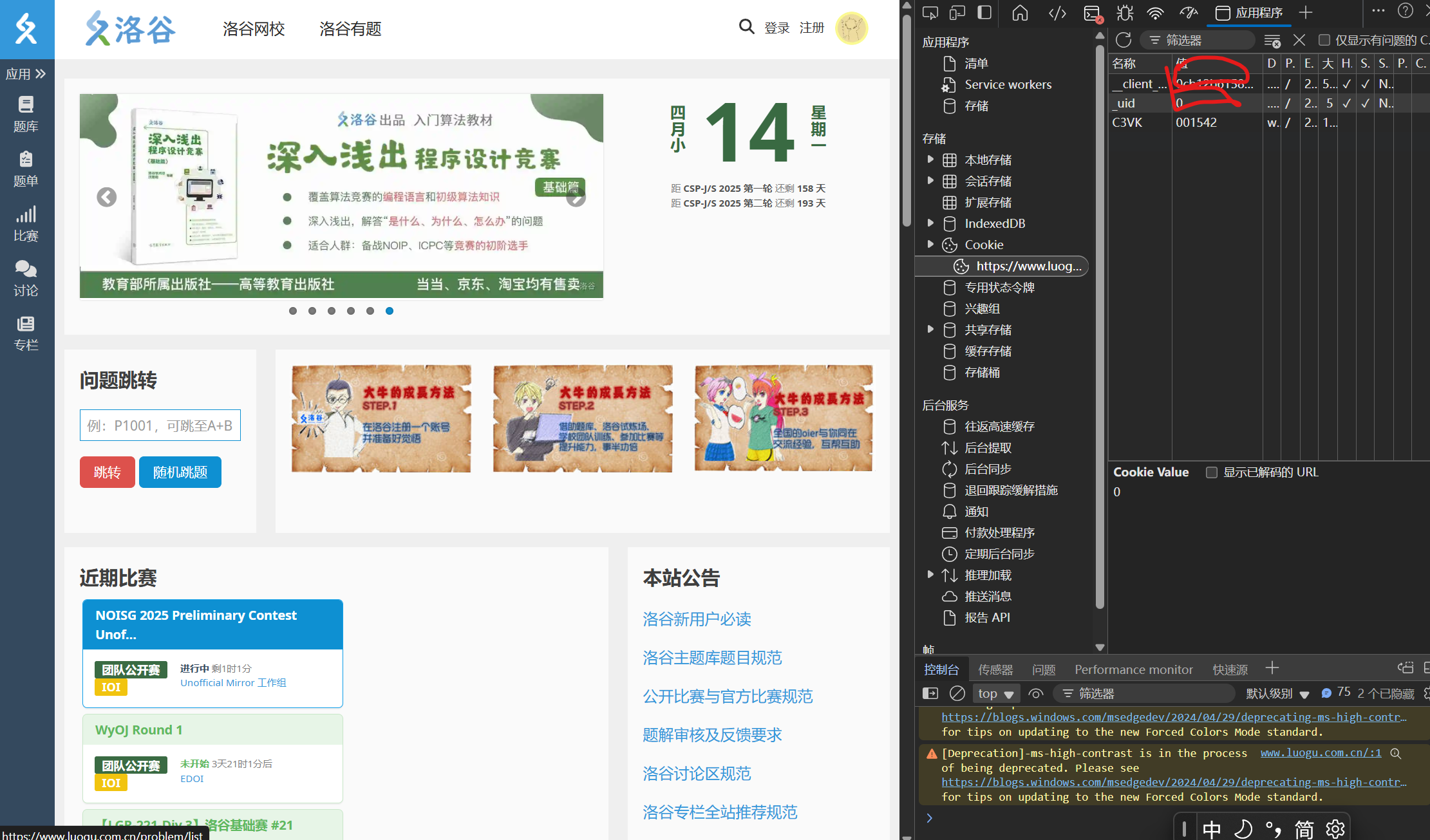The image size is (1430, 840).
Task: Clear the console with the ban icon
Action: pos(957,693)
